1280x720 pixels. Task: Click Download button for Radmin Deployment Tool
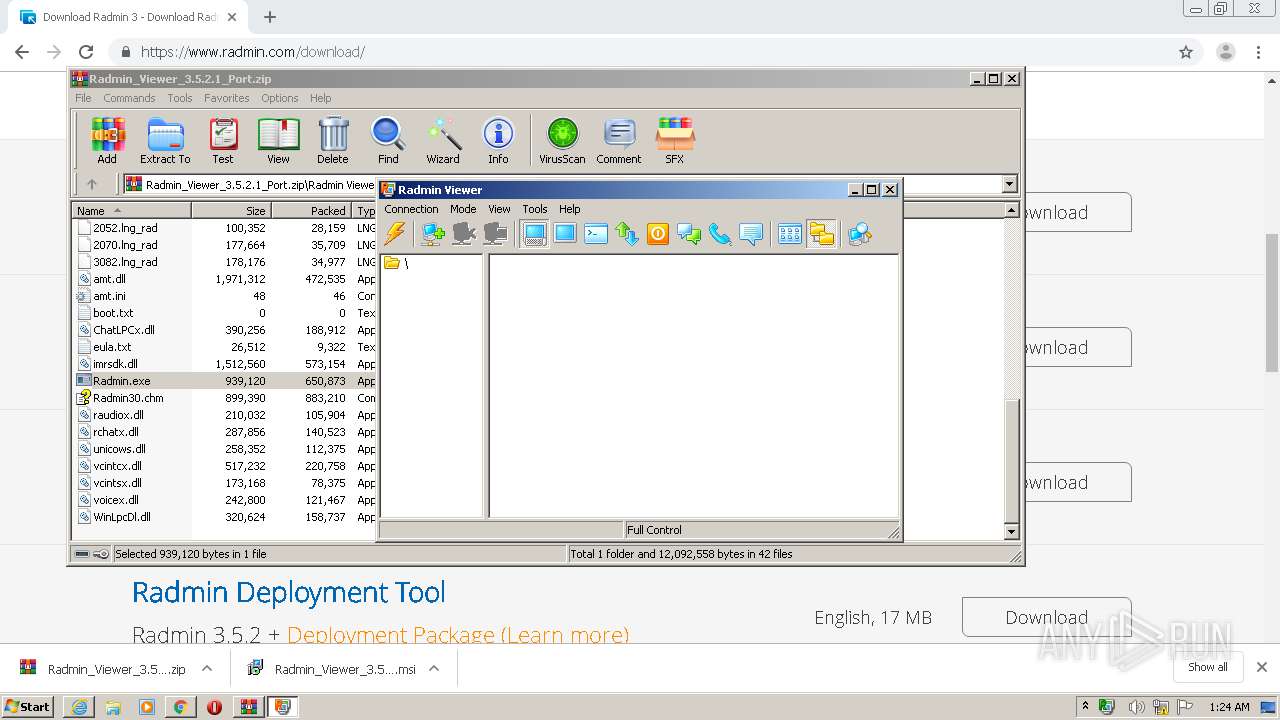1046,617
